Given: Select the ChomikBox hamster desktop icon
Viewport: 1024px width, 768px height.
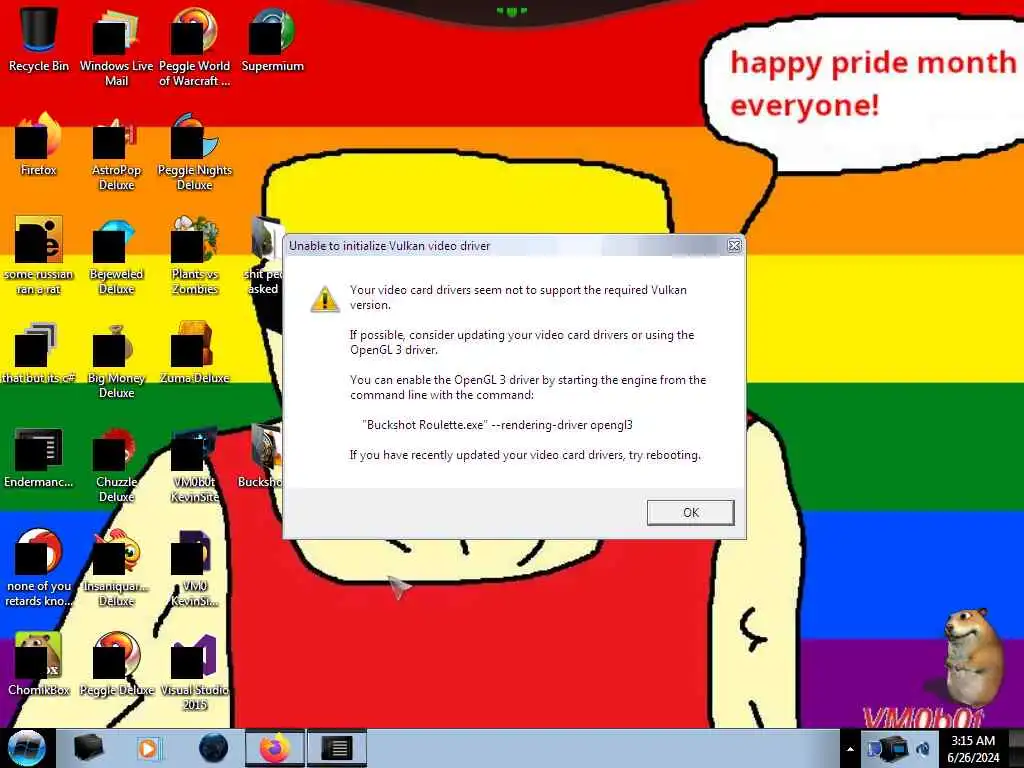Looking at the screenshot, I should [39, 664].
